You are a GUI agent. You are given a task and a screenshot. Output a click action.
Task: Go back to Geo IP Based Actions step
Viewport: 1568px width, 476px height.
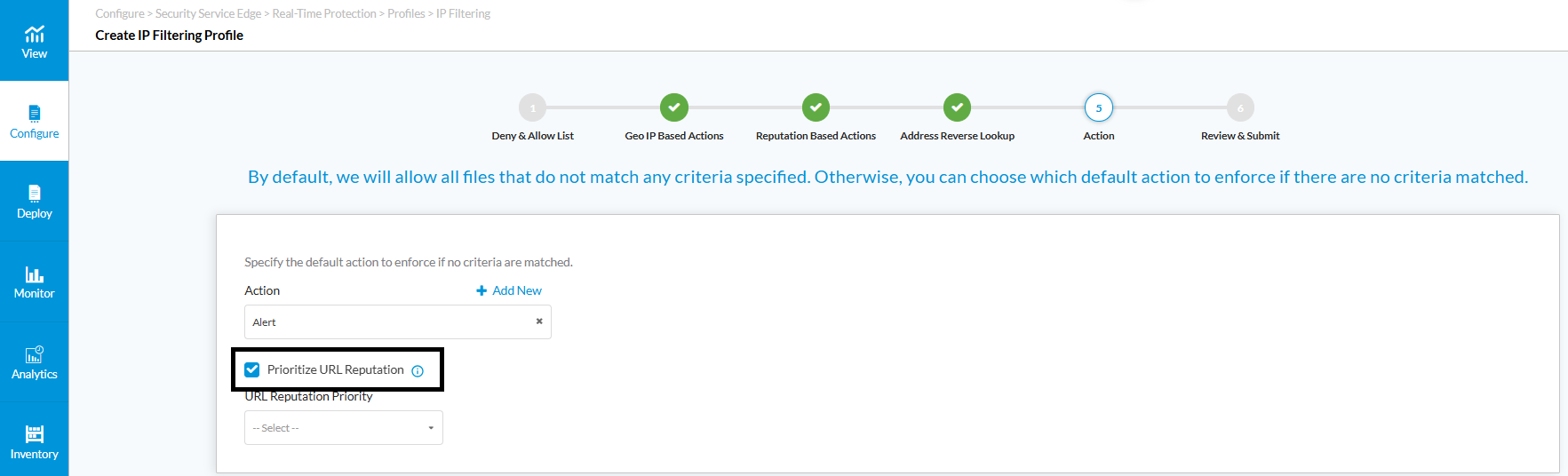click(x=674, y=107)
